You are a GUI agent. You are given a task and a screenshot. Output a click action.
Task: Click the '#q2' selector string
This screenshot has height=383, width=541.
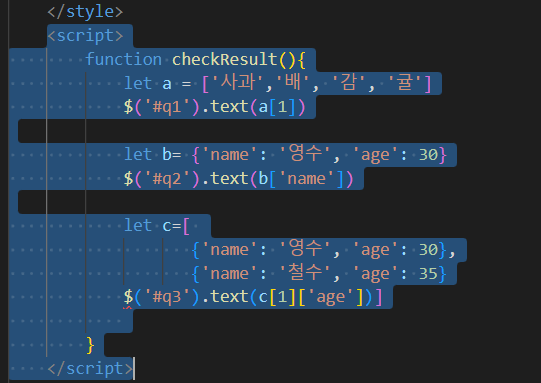click(x=167, y=179)
